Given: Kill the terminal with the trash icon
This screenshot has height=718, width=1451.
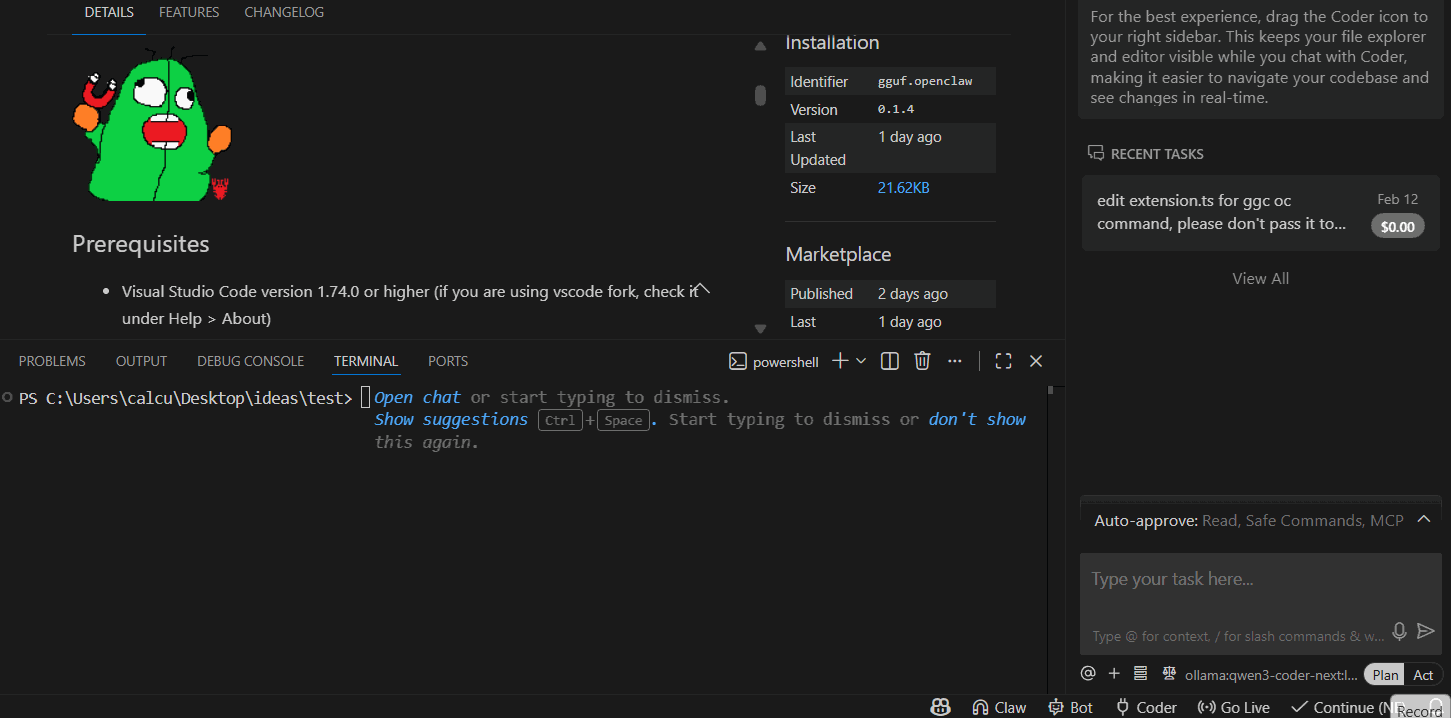Looking at the screenshot, I should pyautogui.click(x=923, y=361).
